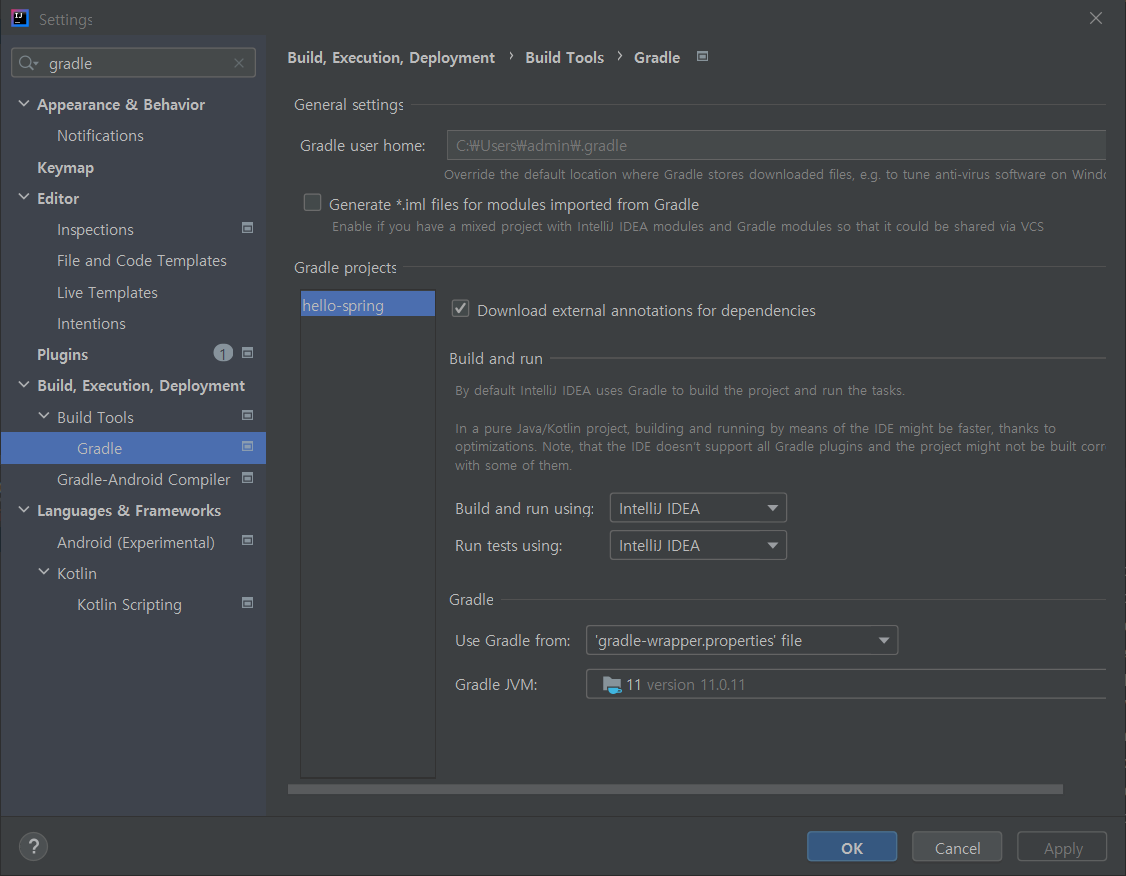The image size is (1126, 876).
Task: Click project-level icon beside Build Tools
Action: (x=247, y=416)
